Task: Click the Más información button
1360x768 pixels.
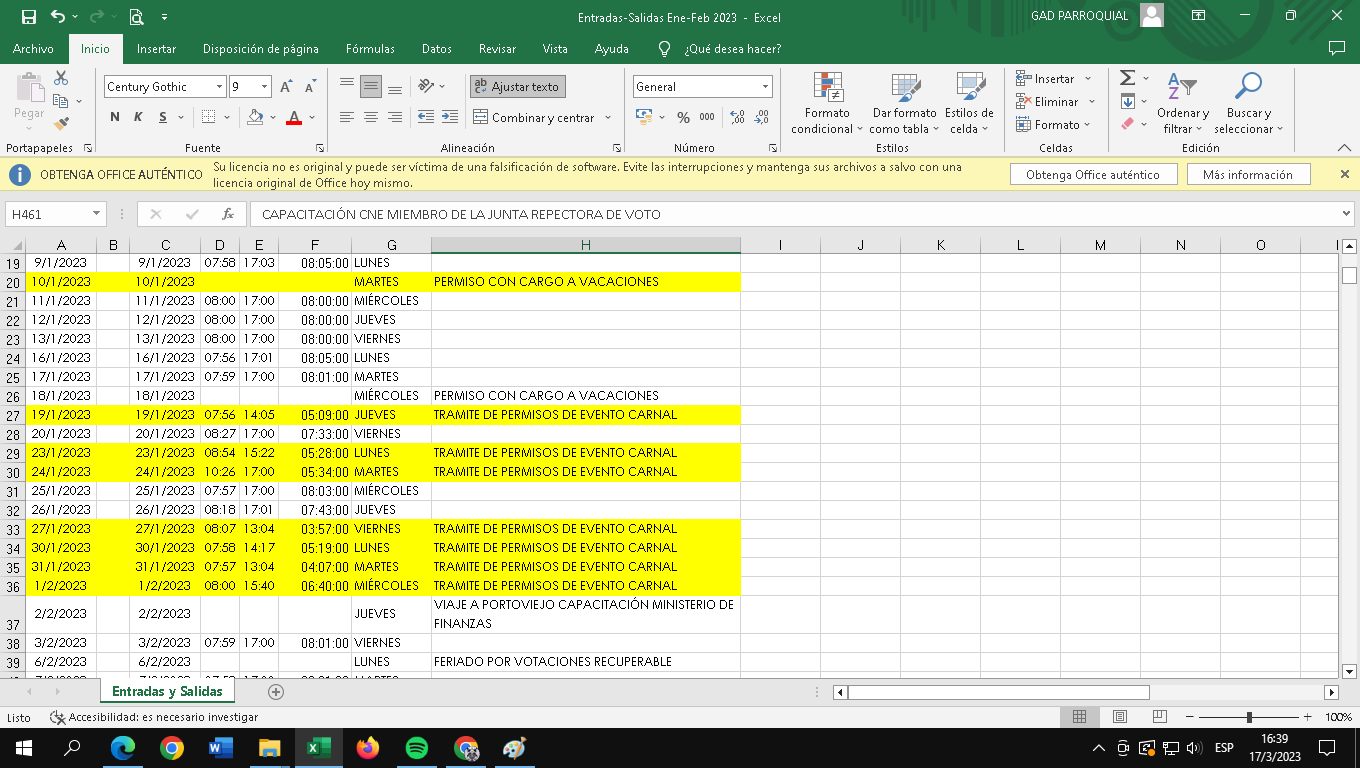Action: pyautogui.click(x=1247, y=175)
